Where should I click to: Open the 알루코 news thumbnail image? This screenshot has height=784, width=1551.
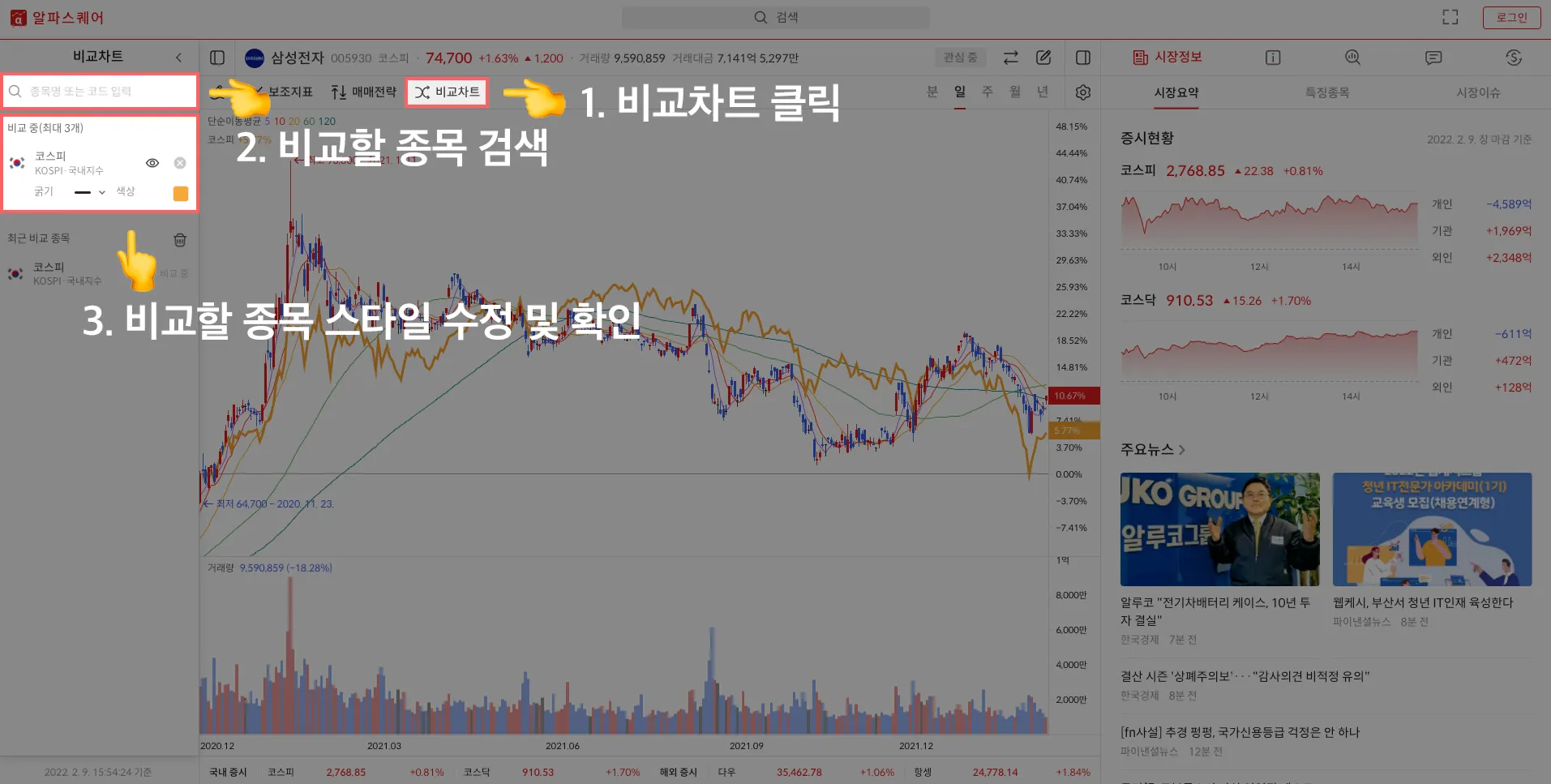tap(1220, 529)
